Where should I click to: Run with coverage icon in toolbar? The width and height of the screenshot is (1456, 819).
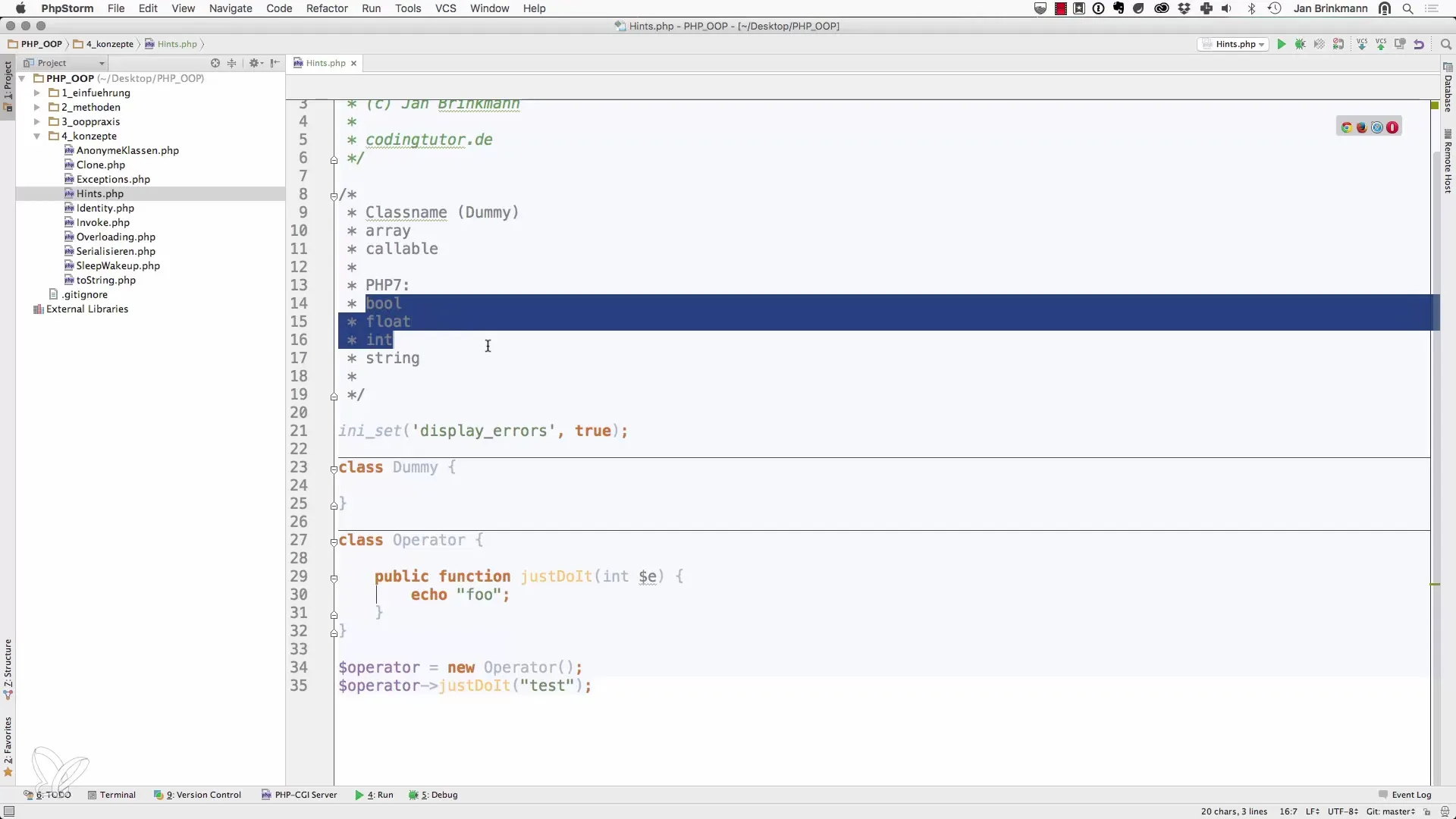[1319, 44]
